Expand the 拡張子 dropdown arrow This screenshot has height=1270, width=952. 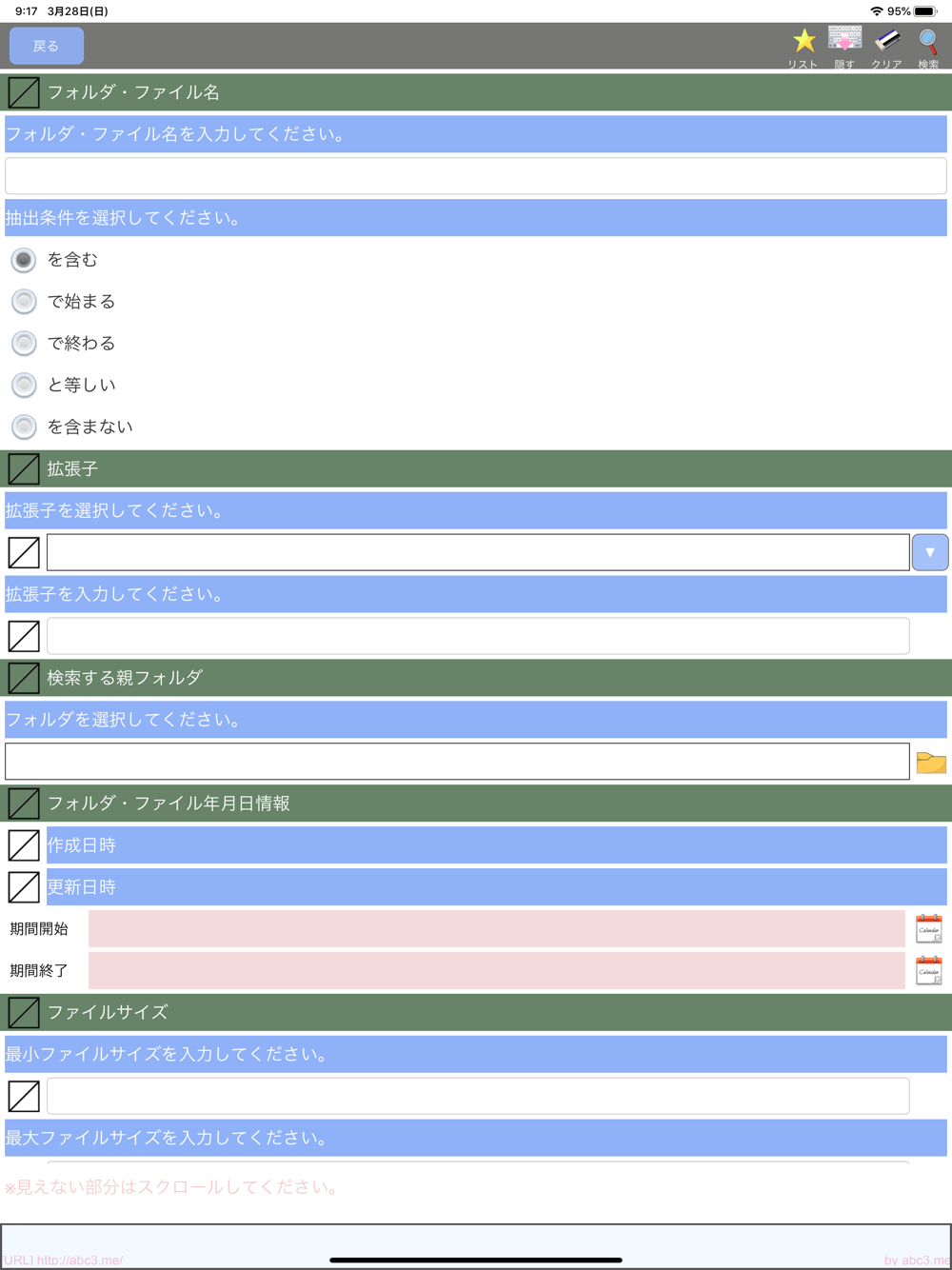[x=930, y=552]
